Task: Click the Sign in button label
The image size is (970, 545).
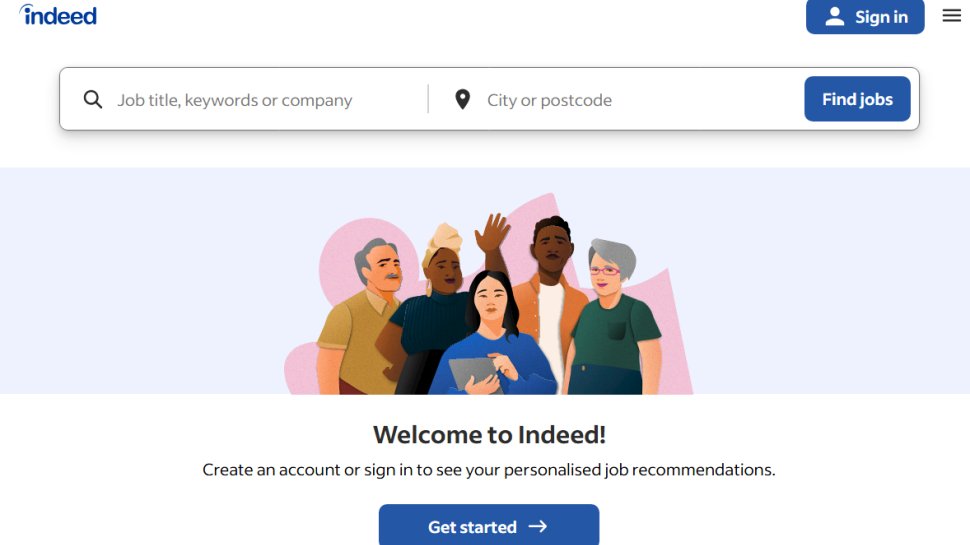Action: (x=881, y=17)
